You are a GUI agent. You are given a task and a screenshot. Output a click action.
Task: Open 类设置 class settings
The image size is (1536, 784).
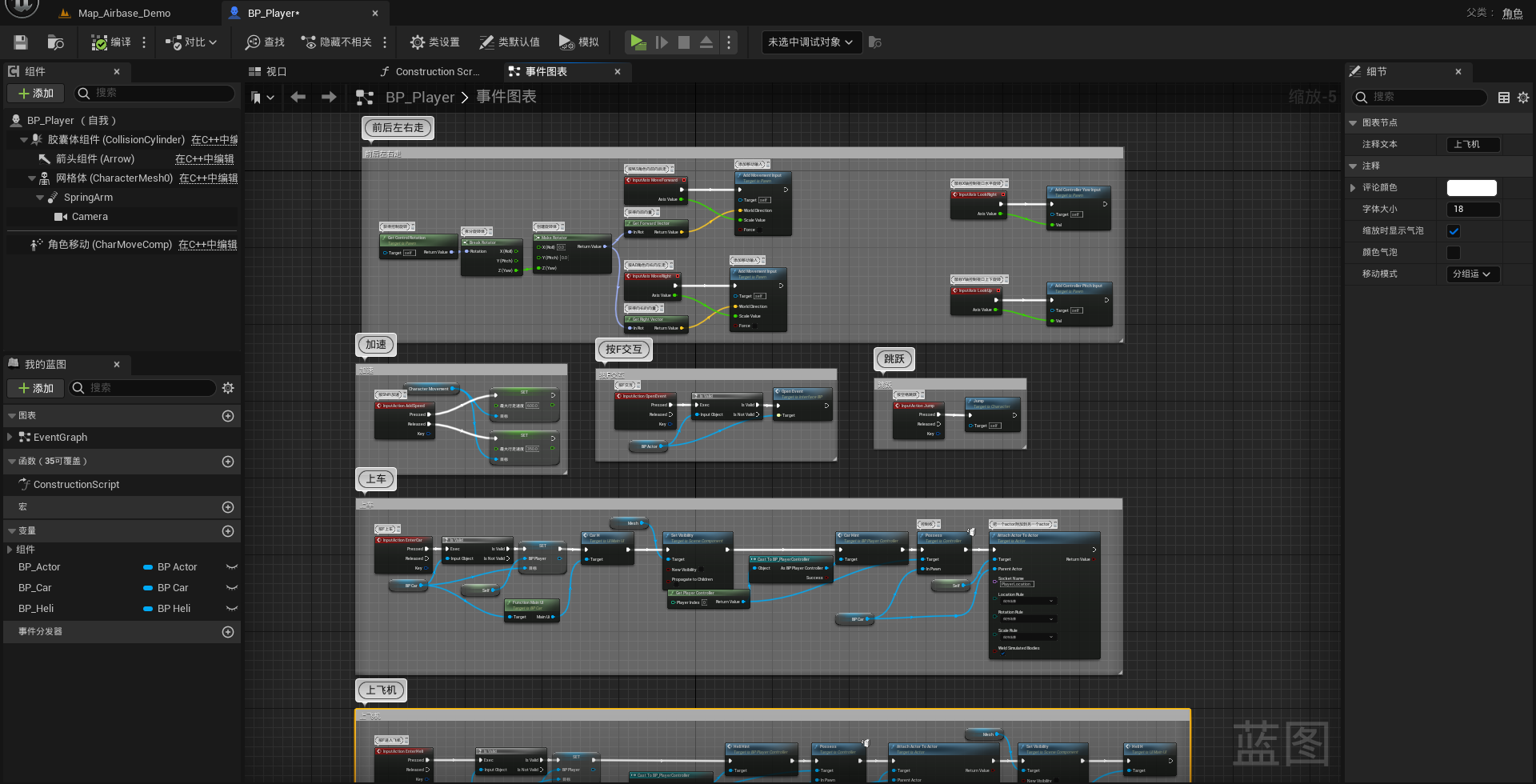(x=434, y=42)
